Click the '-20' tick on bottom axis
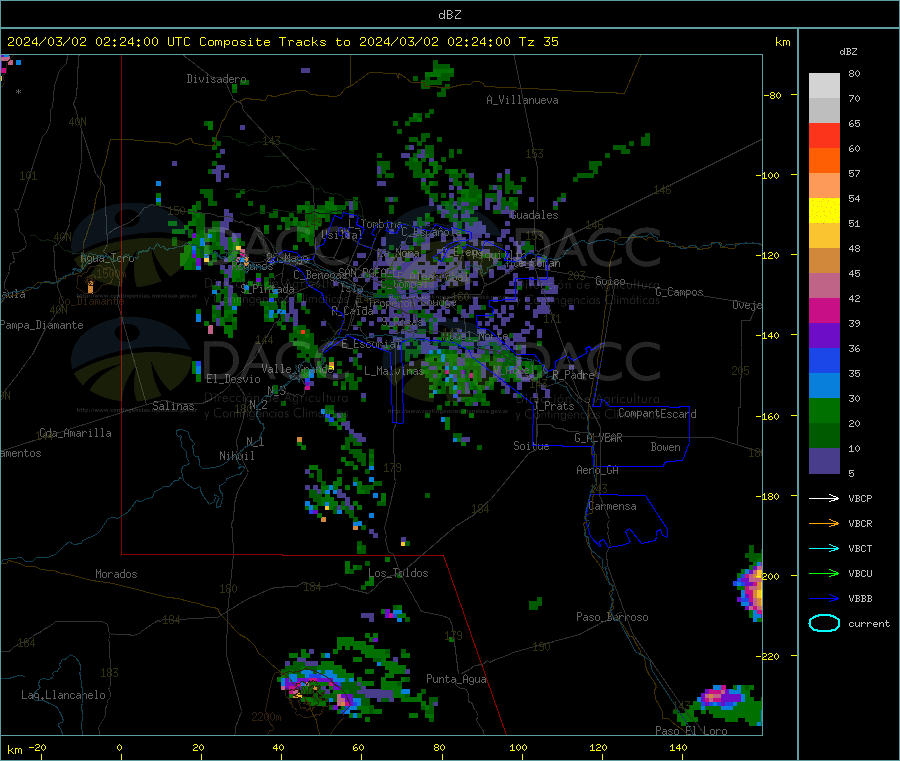The image size is (900, 761). 38,747
